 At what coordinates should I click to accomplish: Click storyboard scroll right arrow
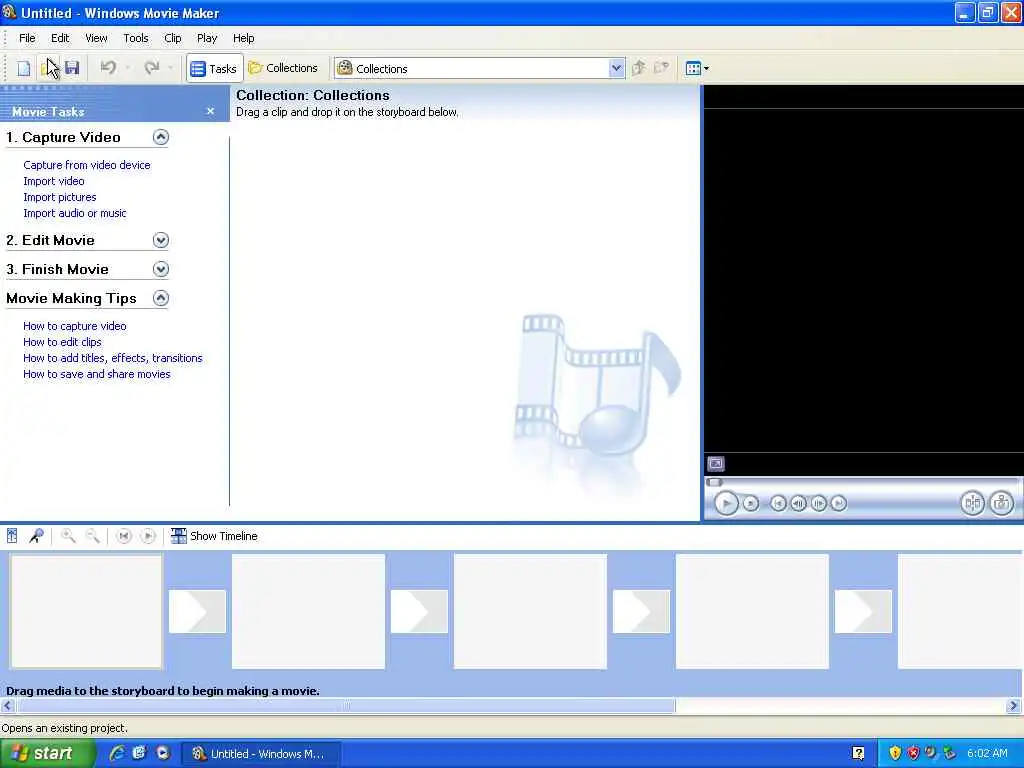[x=1014, y=706]
